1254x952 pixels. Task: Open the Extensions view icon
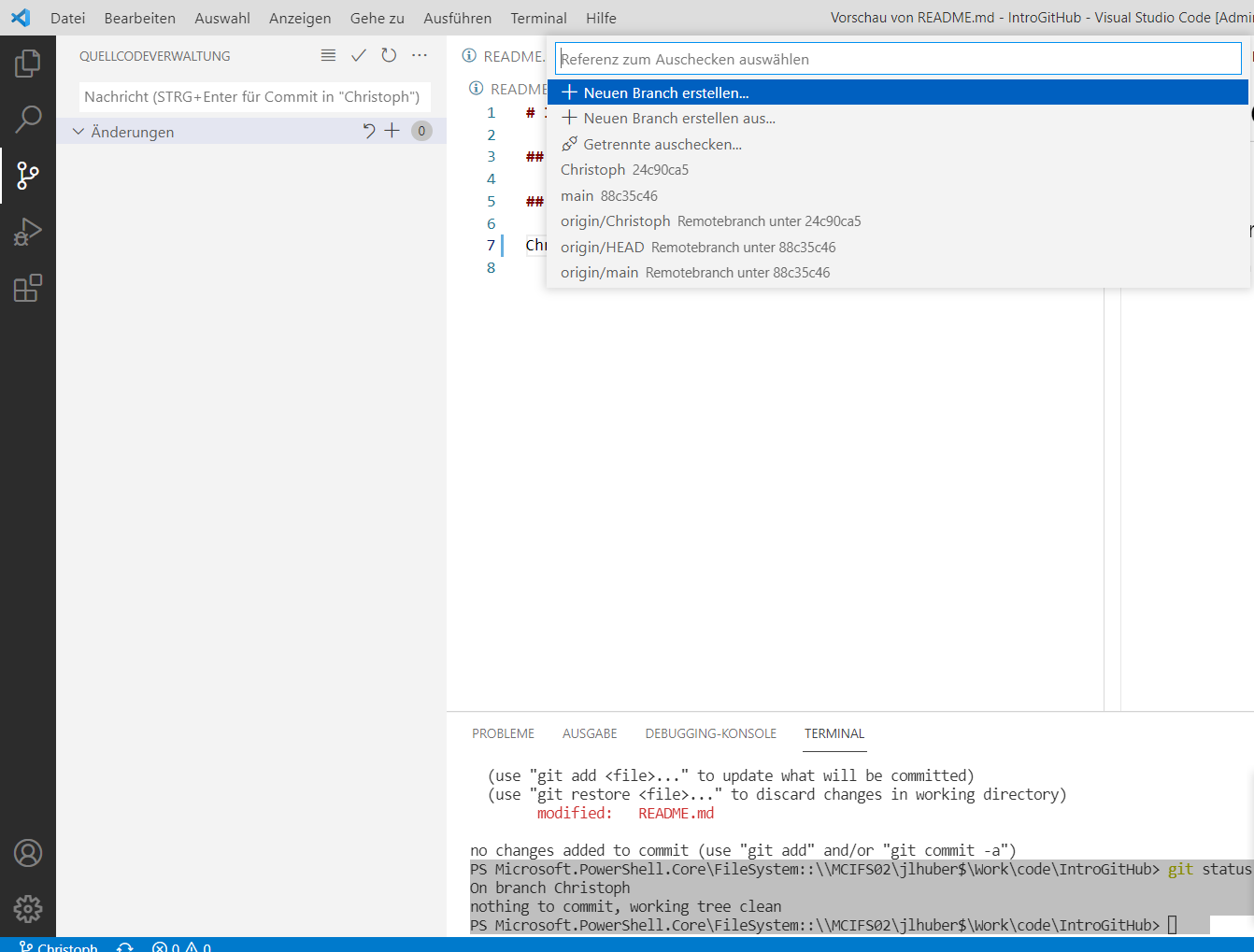(x=28, y=288)
